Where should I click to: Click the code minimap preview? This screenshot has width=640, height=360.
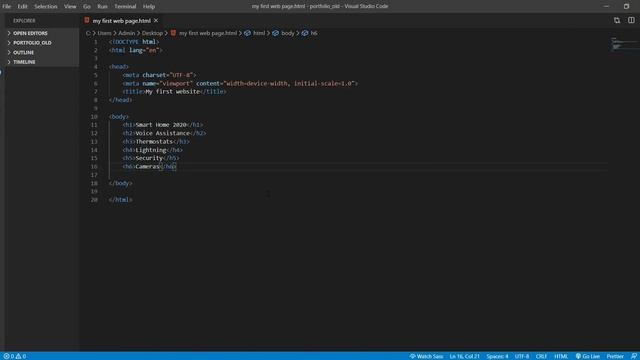624,44
